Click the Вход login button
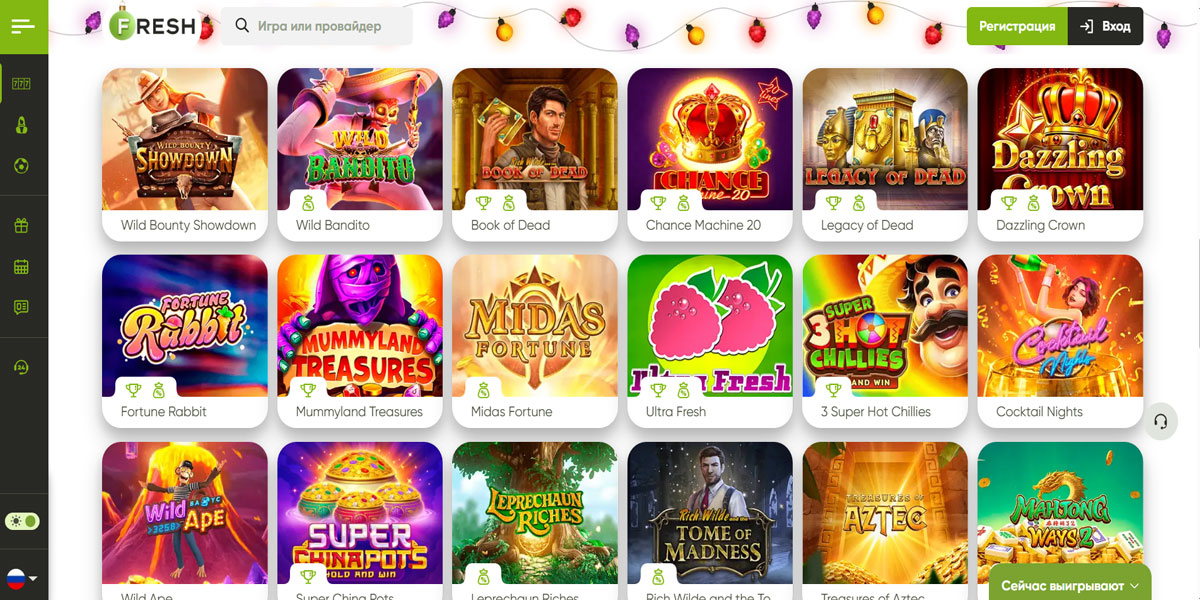1200x600 pixels. tap(1105, 26)
